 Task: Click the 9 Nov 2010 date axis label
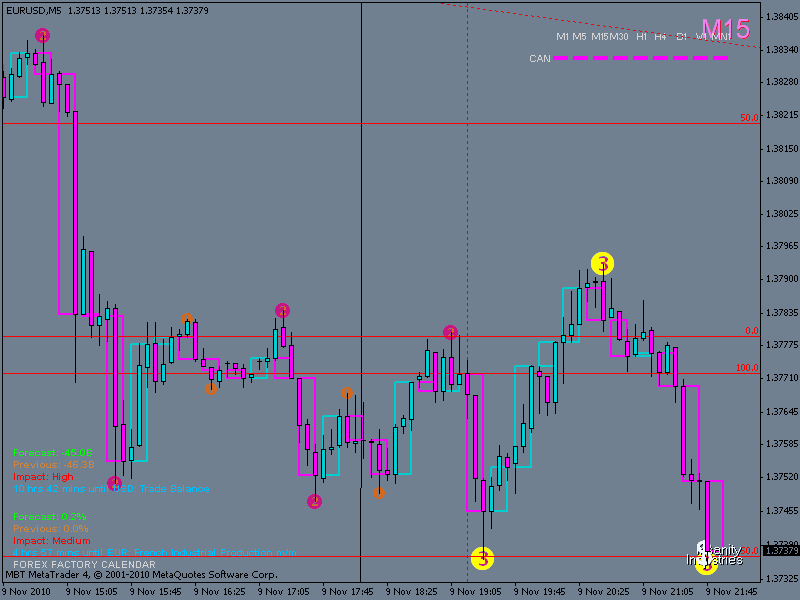(26, 592)
